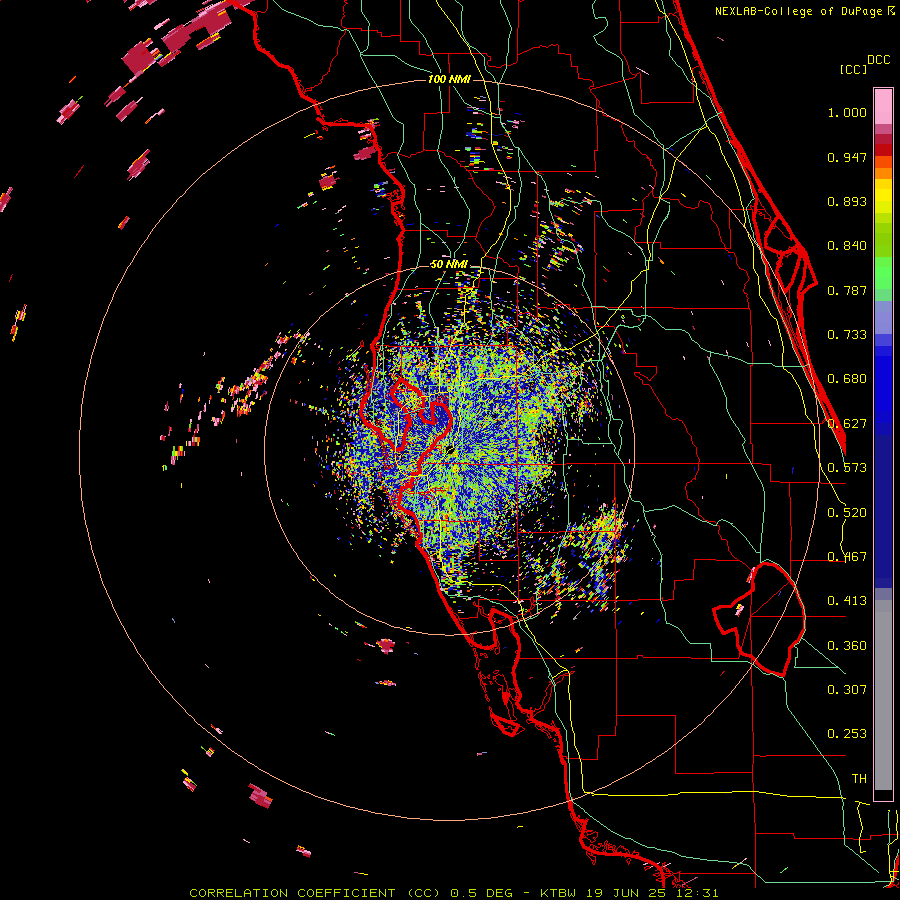
Task: Pick the pink segment atop the color bar
Action: (883, 107)
